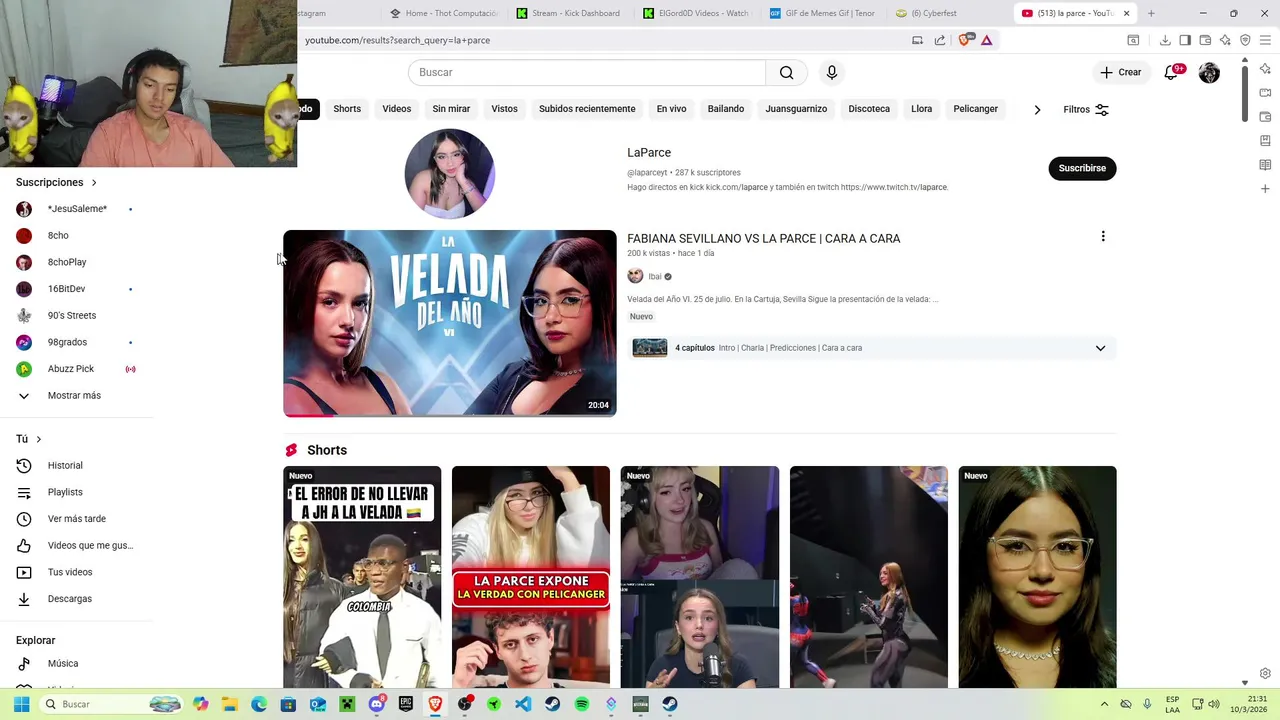
Task: Show hidden system tray icons chevron
Action: click(1104, 704)
